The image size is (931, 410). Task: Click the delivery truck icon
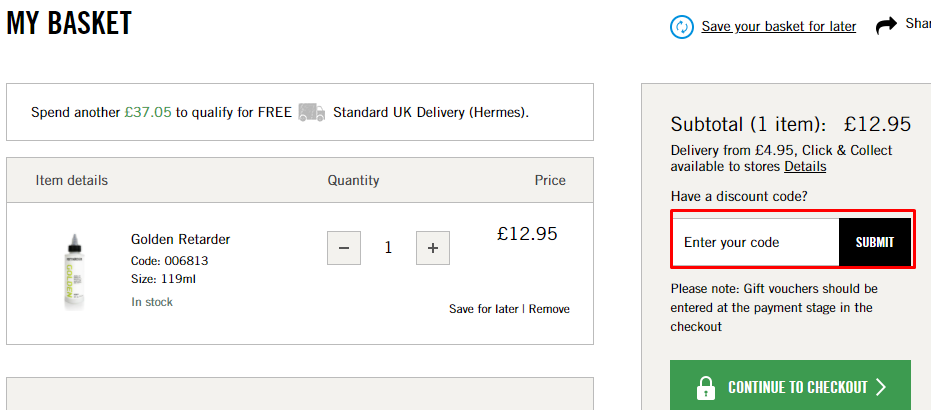(312, 112)
